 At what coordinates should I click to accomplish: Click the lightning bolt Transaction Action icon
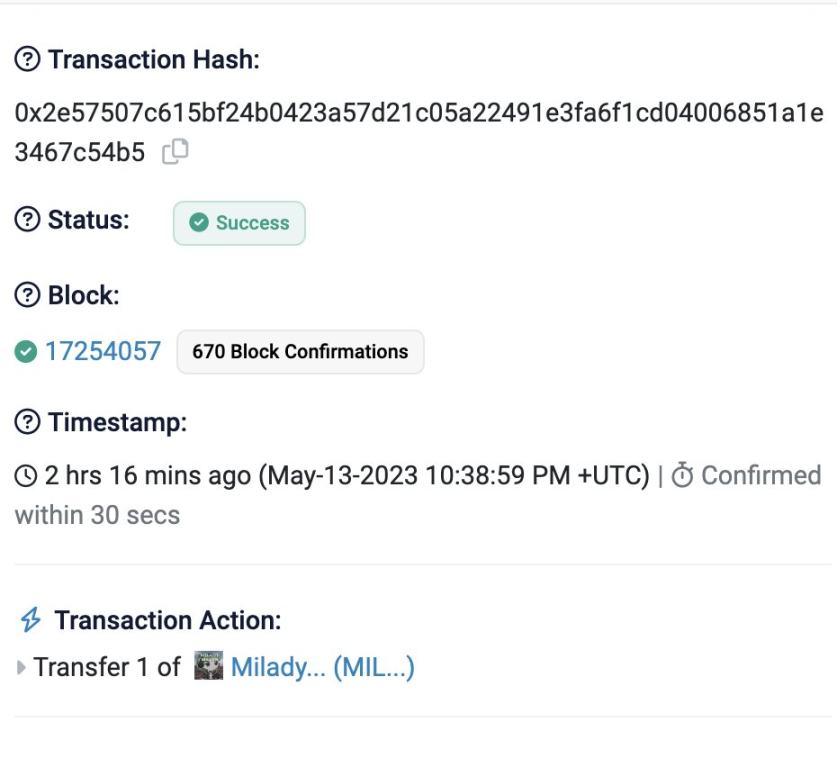[31, 620]
